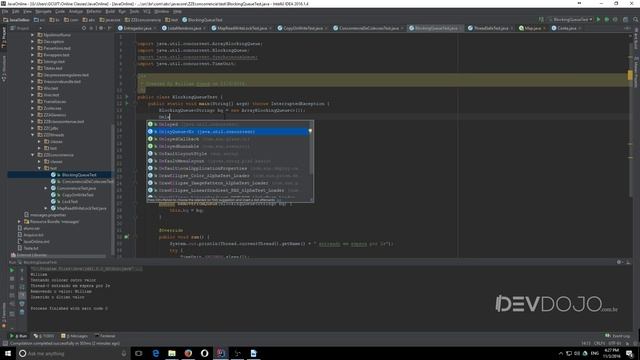Open File Explorer from the taskbar
The image size is (640, 360).
pos(172,353)
